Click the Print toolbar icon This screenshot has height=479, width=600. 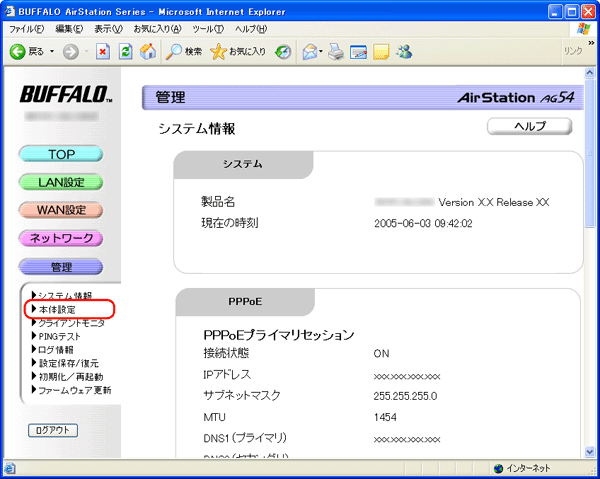[x=337, y=51]
